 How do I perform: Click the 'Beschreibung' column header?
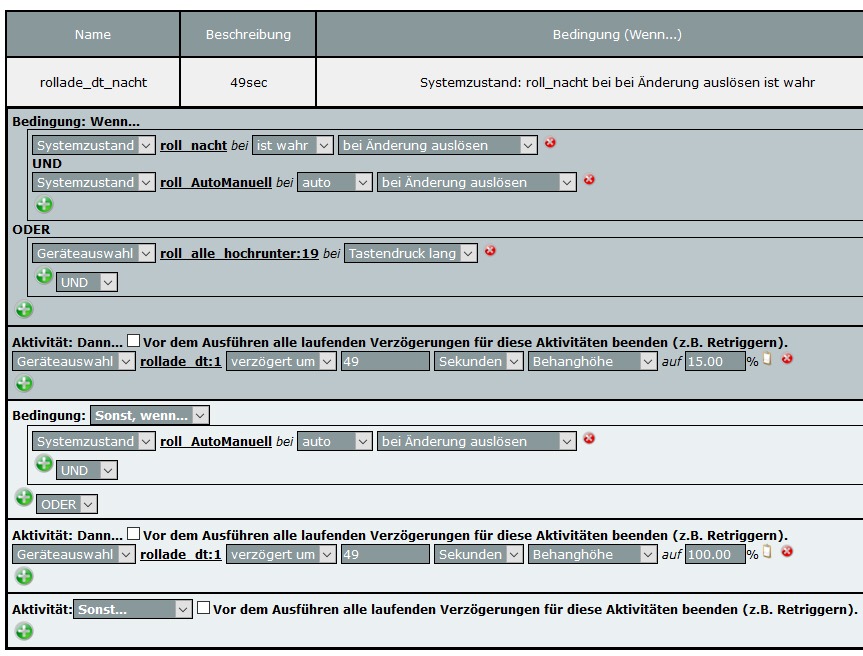click(x=248, y=34)
